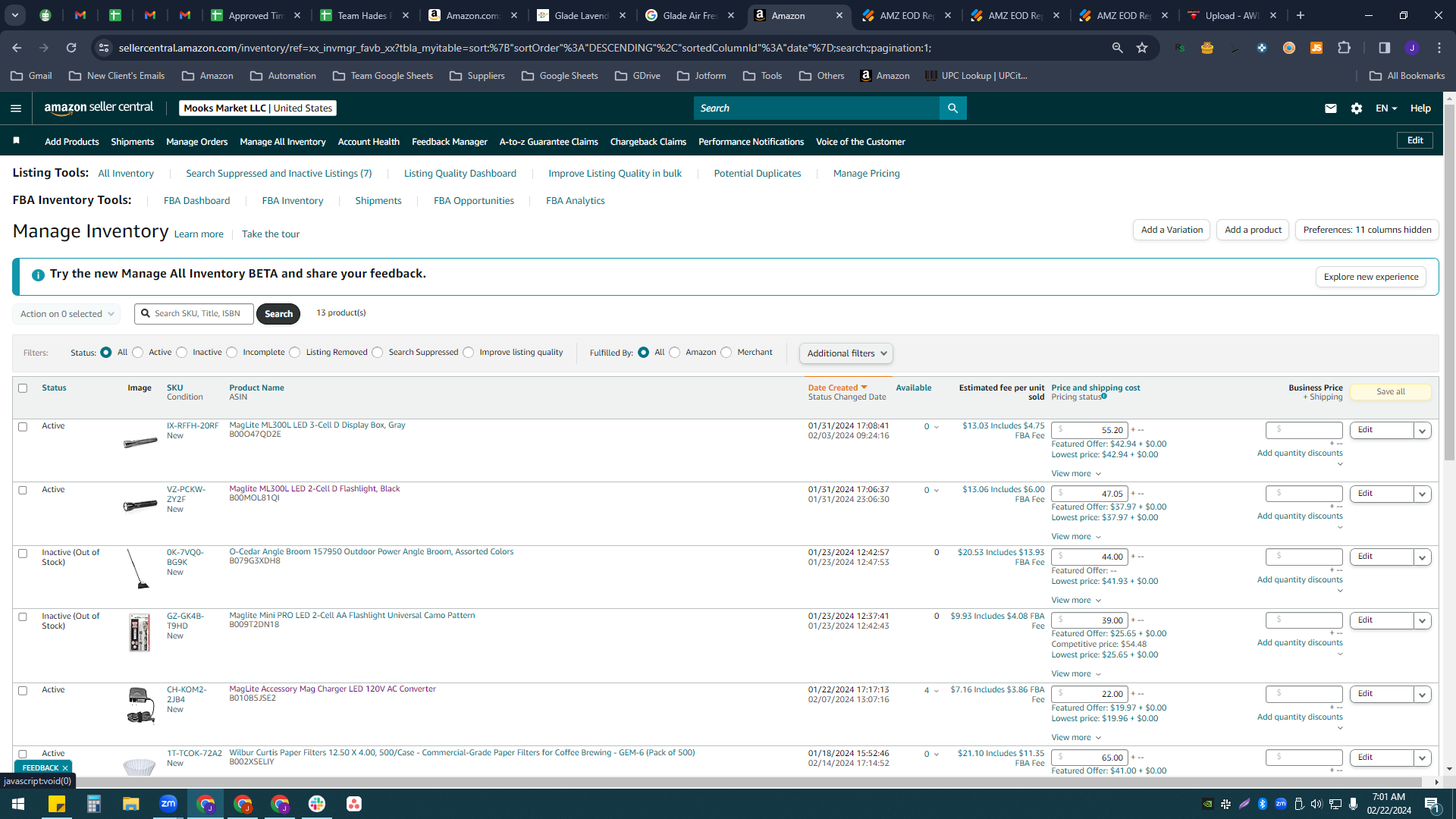Image resolution: width=1456 pixels, height=819 pixels.
Task: Open a new browser tab
Action: 1301,15
